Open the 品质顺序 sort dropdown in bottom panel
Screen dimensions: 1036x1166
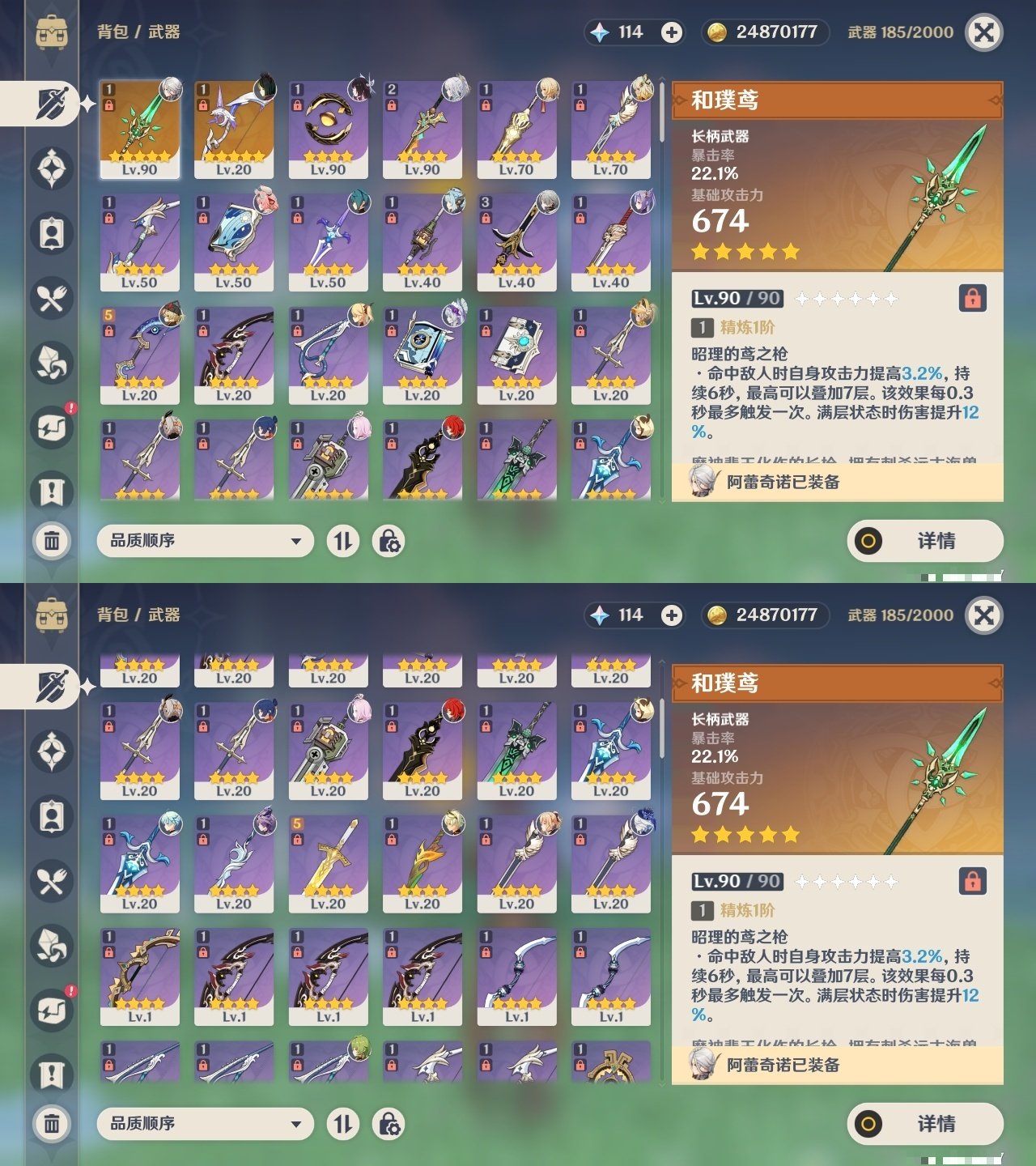[205, 1124]
